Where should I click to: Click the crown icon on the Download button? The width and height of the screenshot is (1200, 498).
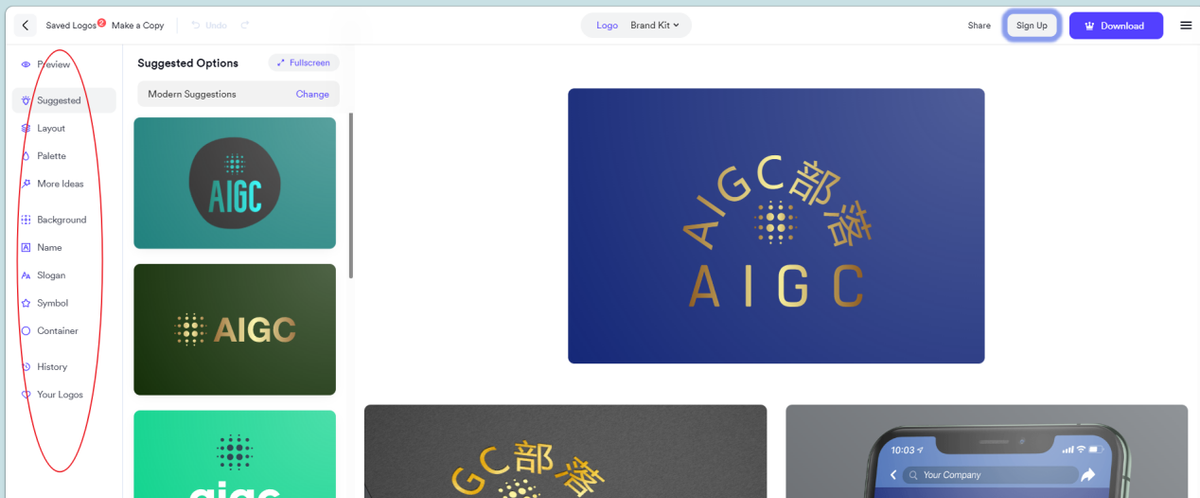(x=1089, y=26)
